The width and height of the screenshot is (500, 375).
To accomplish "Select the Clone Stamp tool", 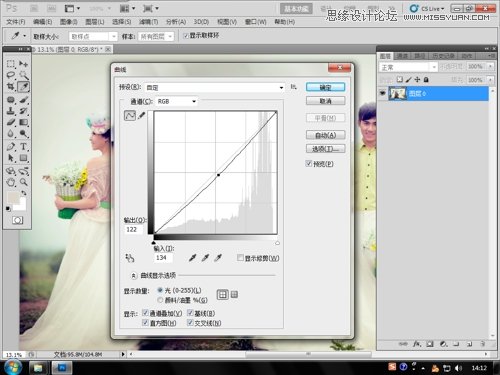I will 11,111.
